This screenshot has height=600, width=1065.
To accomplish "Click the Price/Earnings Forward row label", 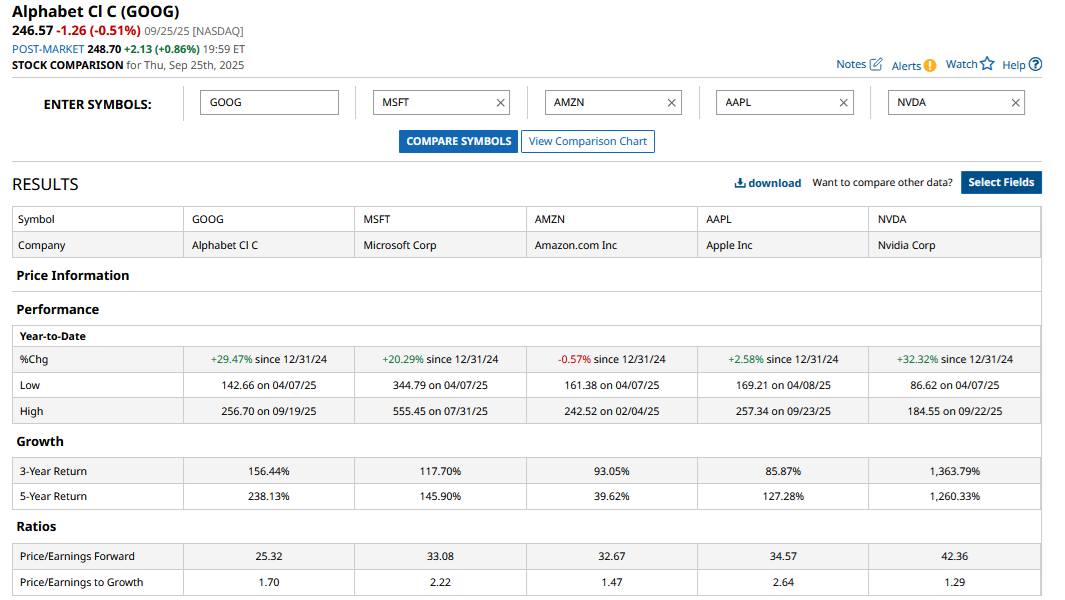I will pos(77,556).
